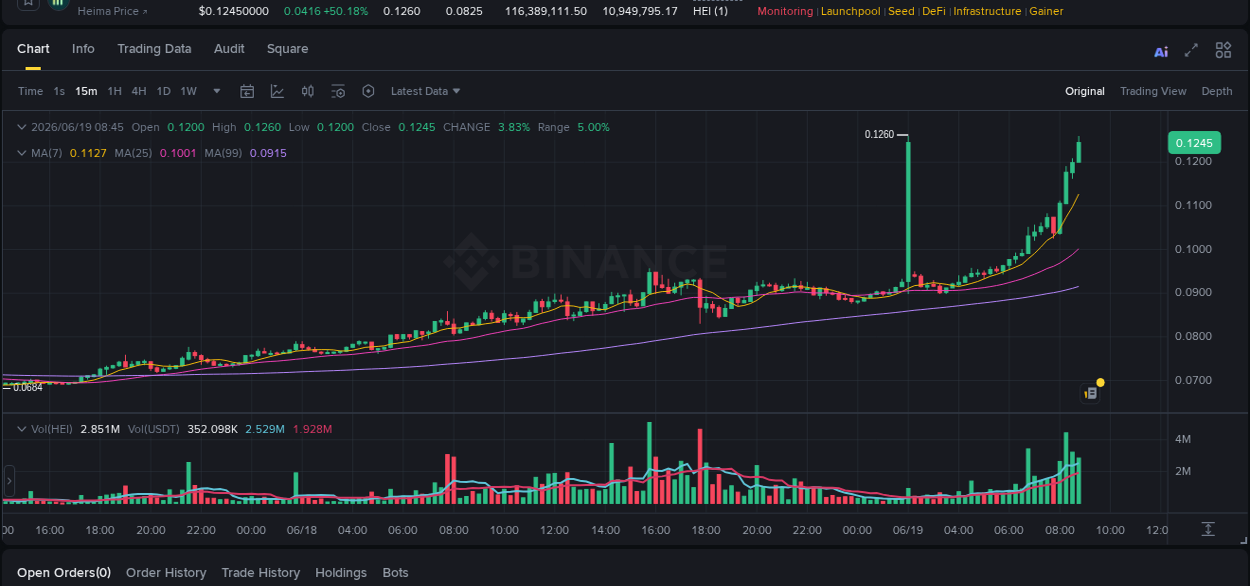Switch to the Open Orders(0) tab

64,573
